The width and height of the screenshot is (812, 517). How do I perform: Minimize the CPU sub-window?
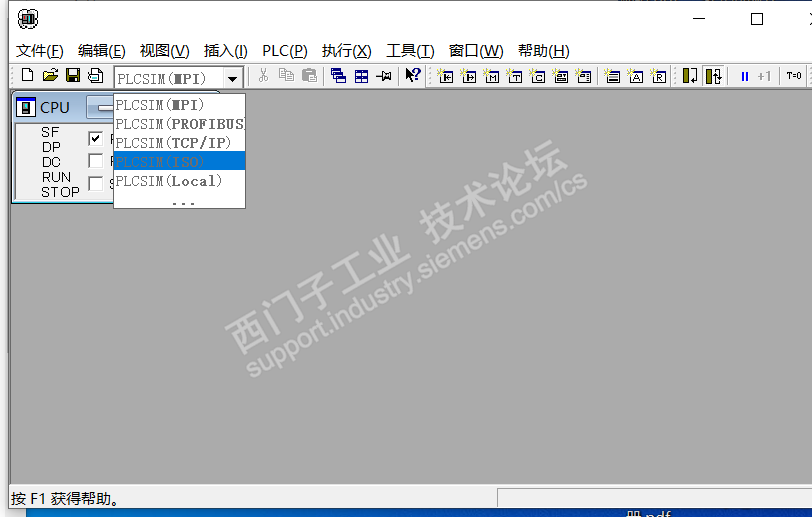click(100, 107)
